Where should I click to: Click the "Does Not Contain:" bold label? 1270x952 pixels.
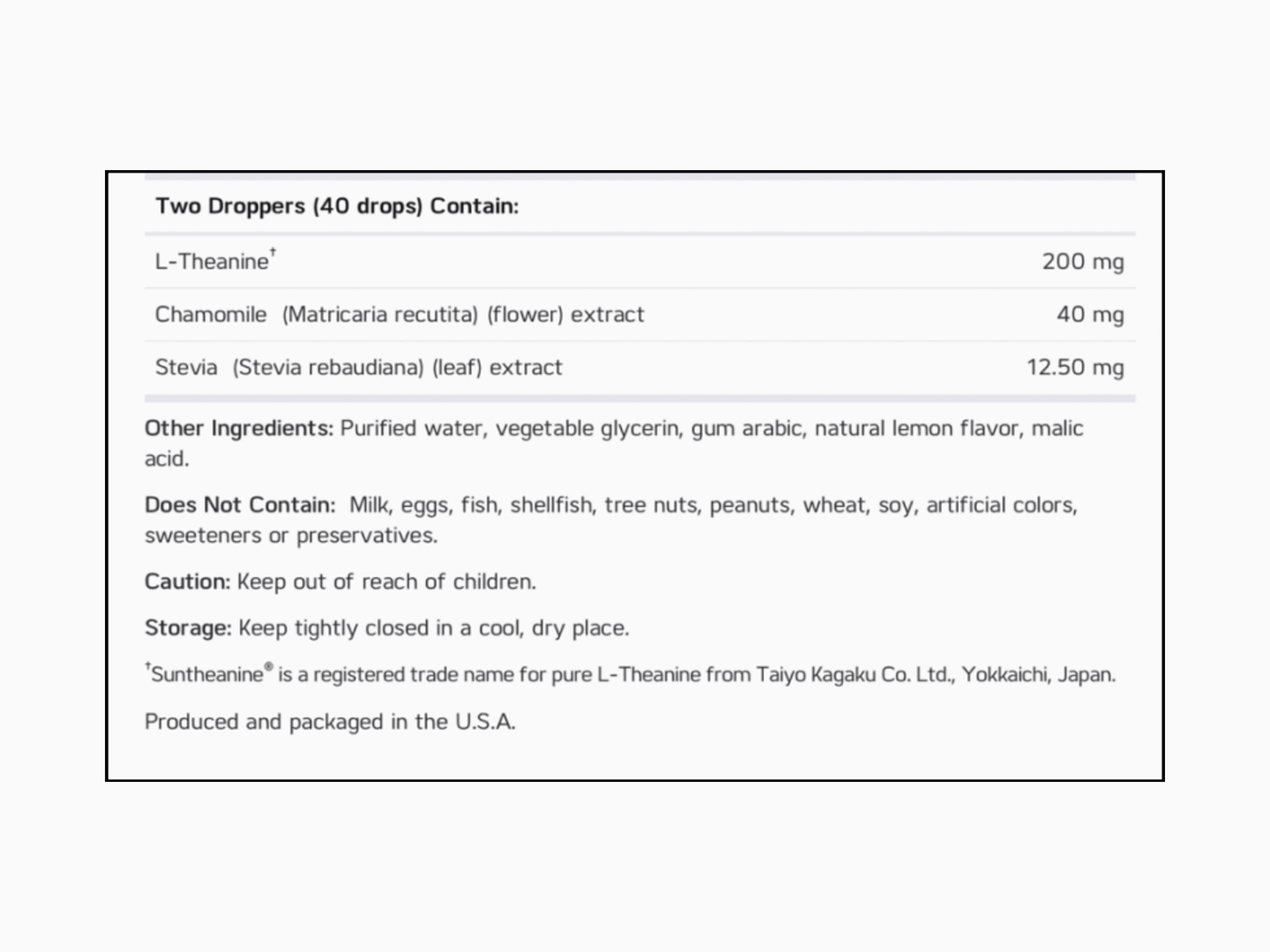click(240, 505)
